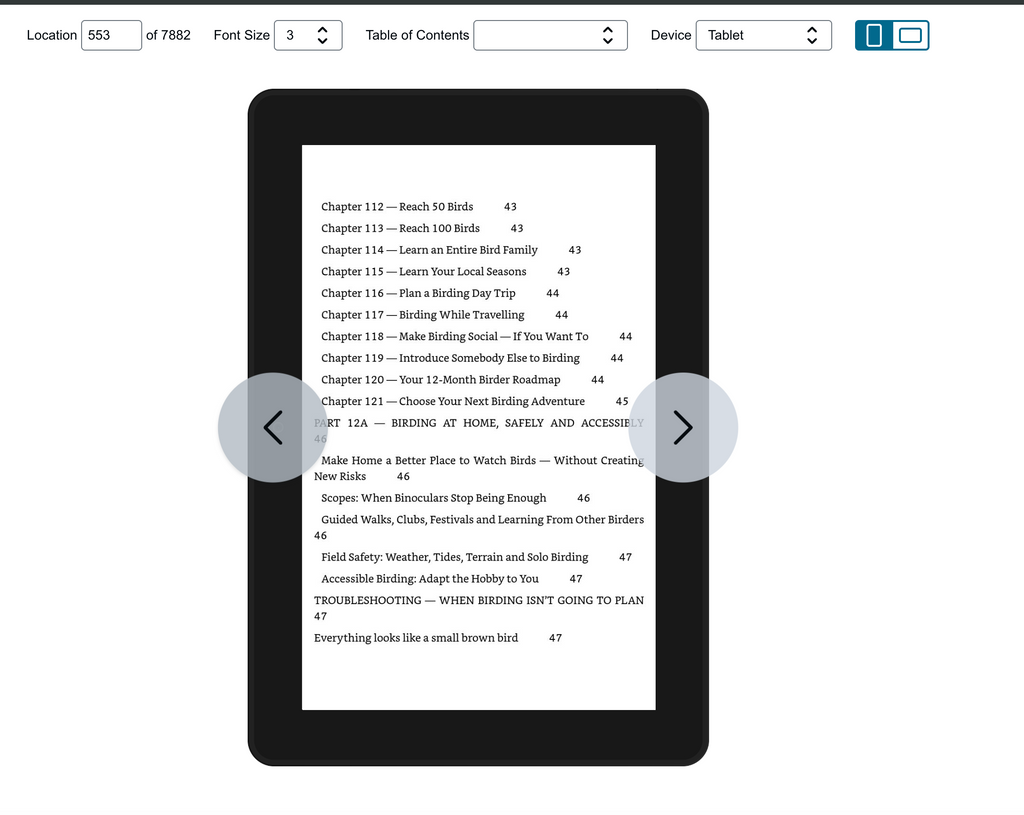Click the 'Location' label
The height and width of the screenshot is (815, 1024).
click(52, 35)
